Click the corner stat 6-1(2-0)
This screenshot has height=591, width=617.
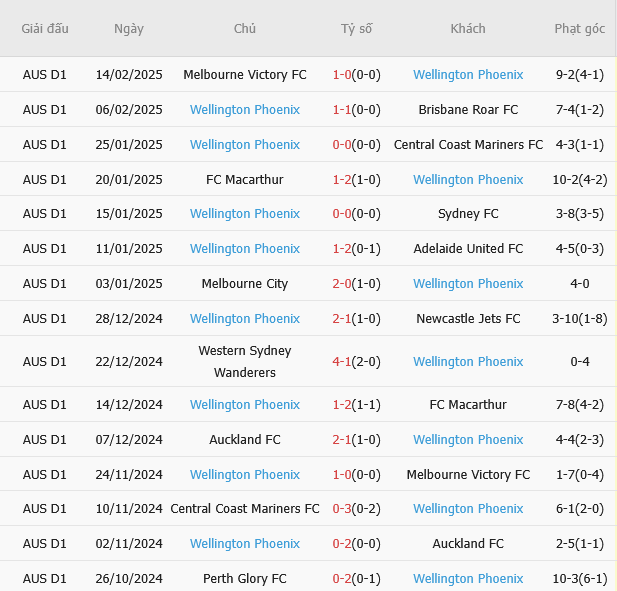(x=580, y=509)
